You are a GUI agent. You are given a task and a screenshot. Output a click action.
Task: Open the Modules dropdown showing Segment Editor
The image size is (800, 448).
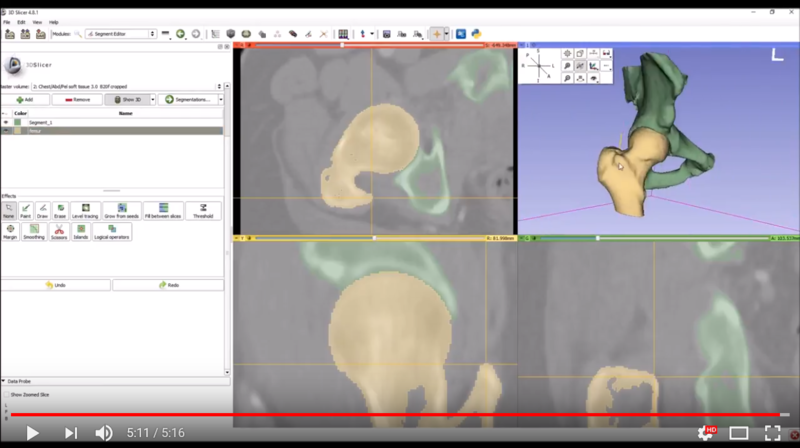point(120,34)
